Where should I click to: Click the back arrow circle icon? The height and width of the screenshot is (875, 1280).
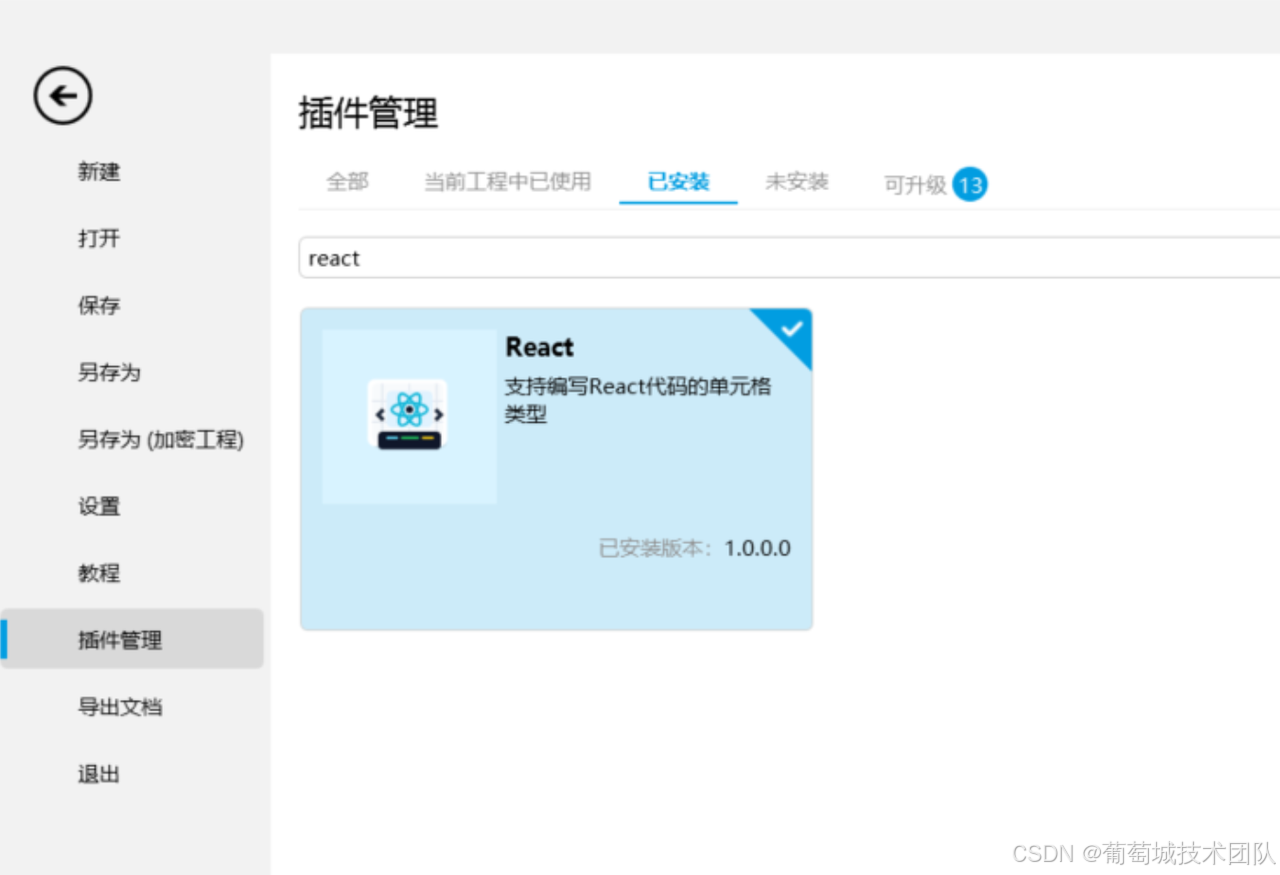coord(63,96)
